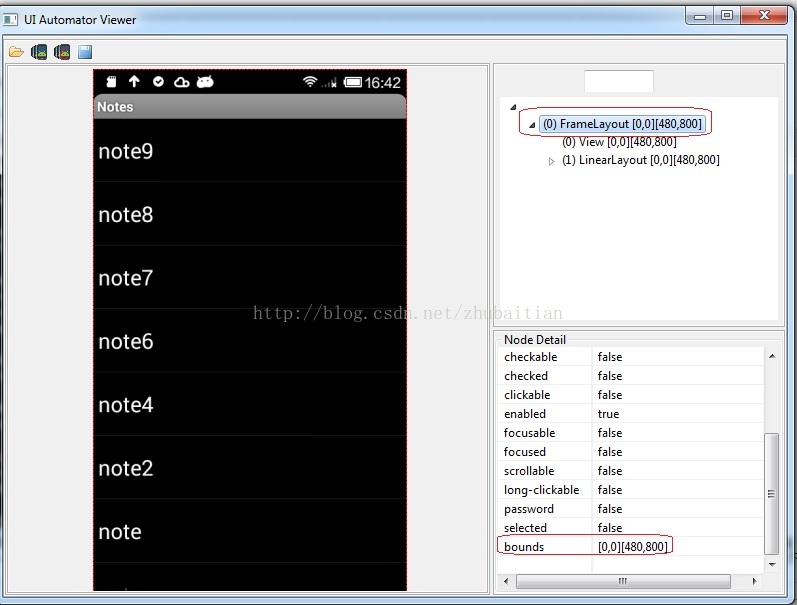Click the SD card status icon in the screenshot

(111, 81)
